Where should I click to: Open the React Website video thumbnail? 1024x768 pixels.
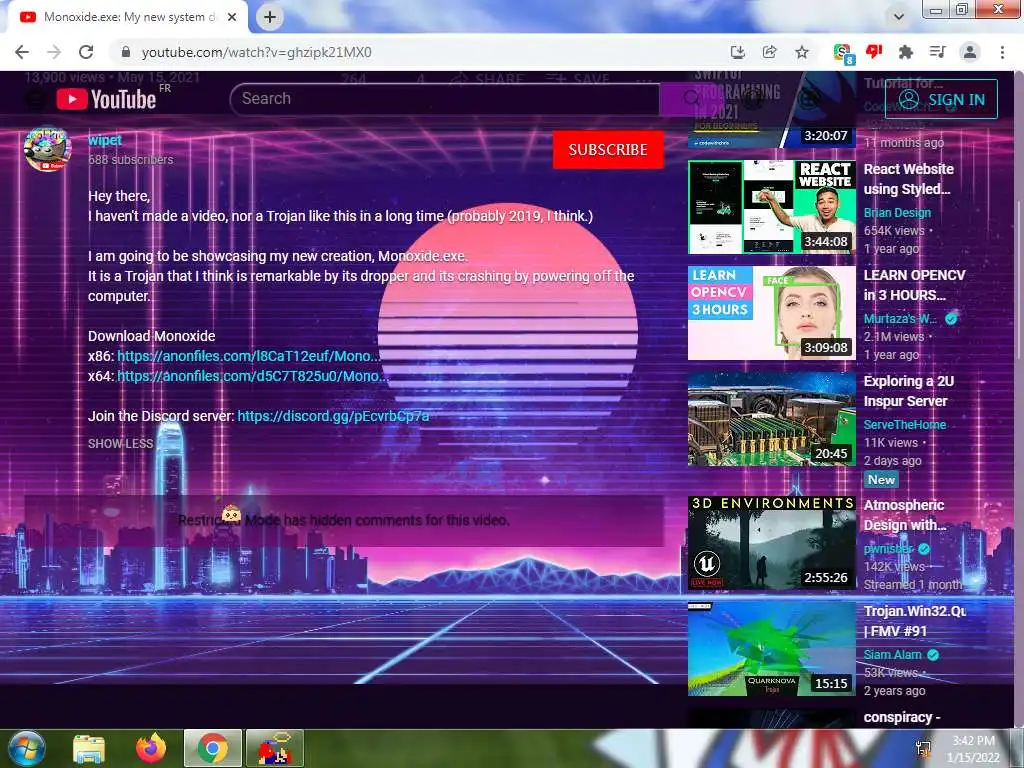771,206
